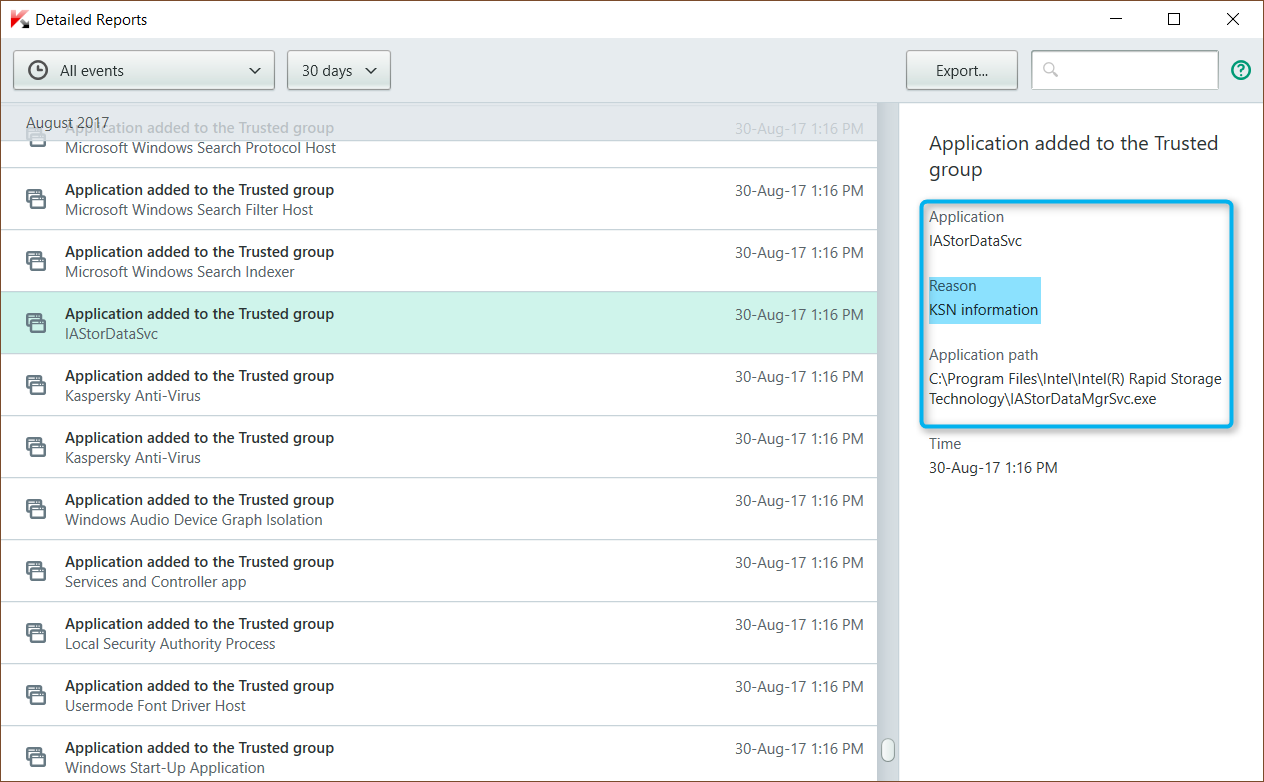Image resolution: width=1264 pixels, height=782 pixels.
Task: Click the magnifier icon in the search box
Action: point(1050,70)
